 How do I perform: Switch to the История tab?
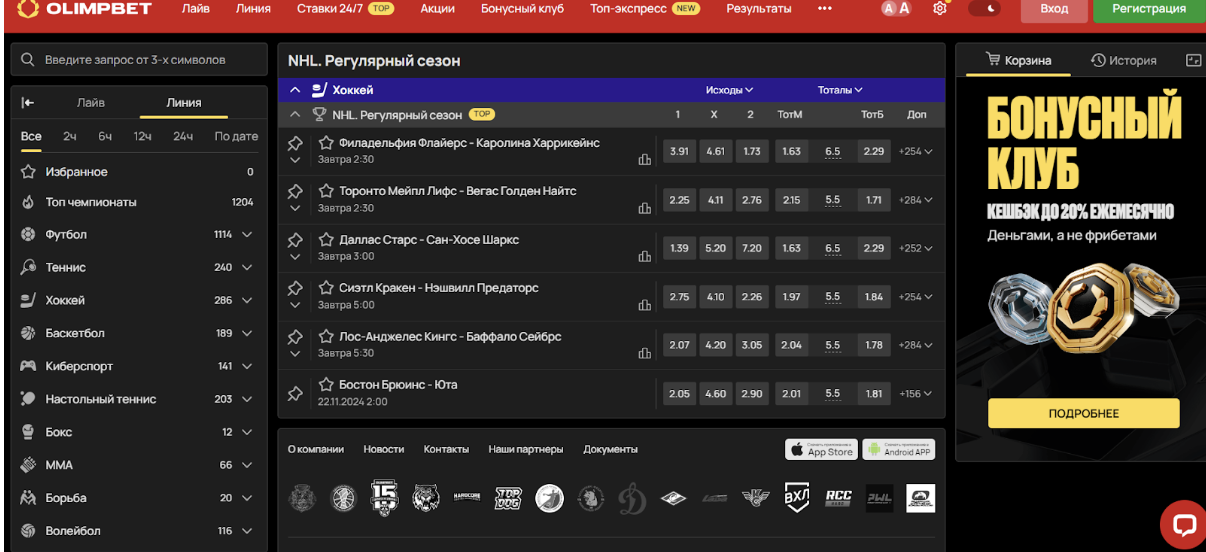(x=1123, y=60)
